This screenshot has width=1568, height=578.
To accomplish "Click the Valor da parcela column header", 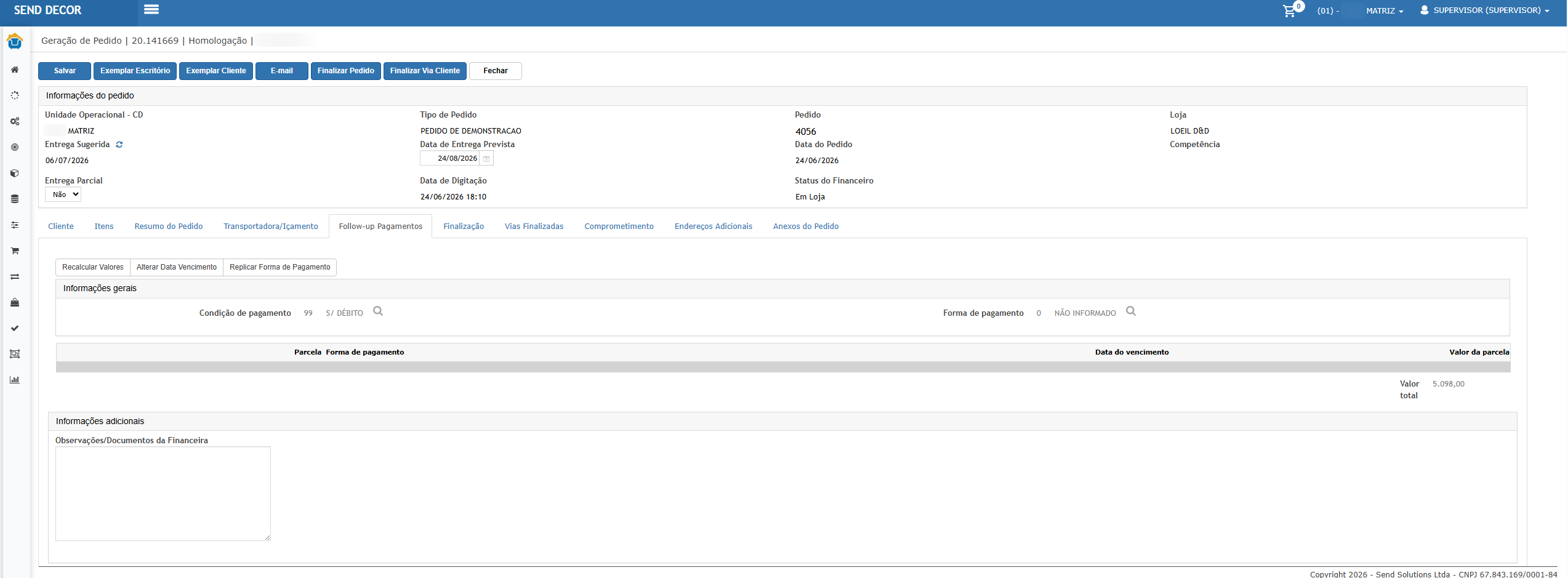I will click(x=1479, y=352).
